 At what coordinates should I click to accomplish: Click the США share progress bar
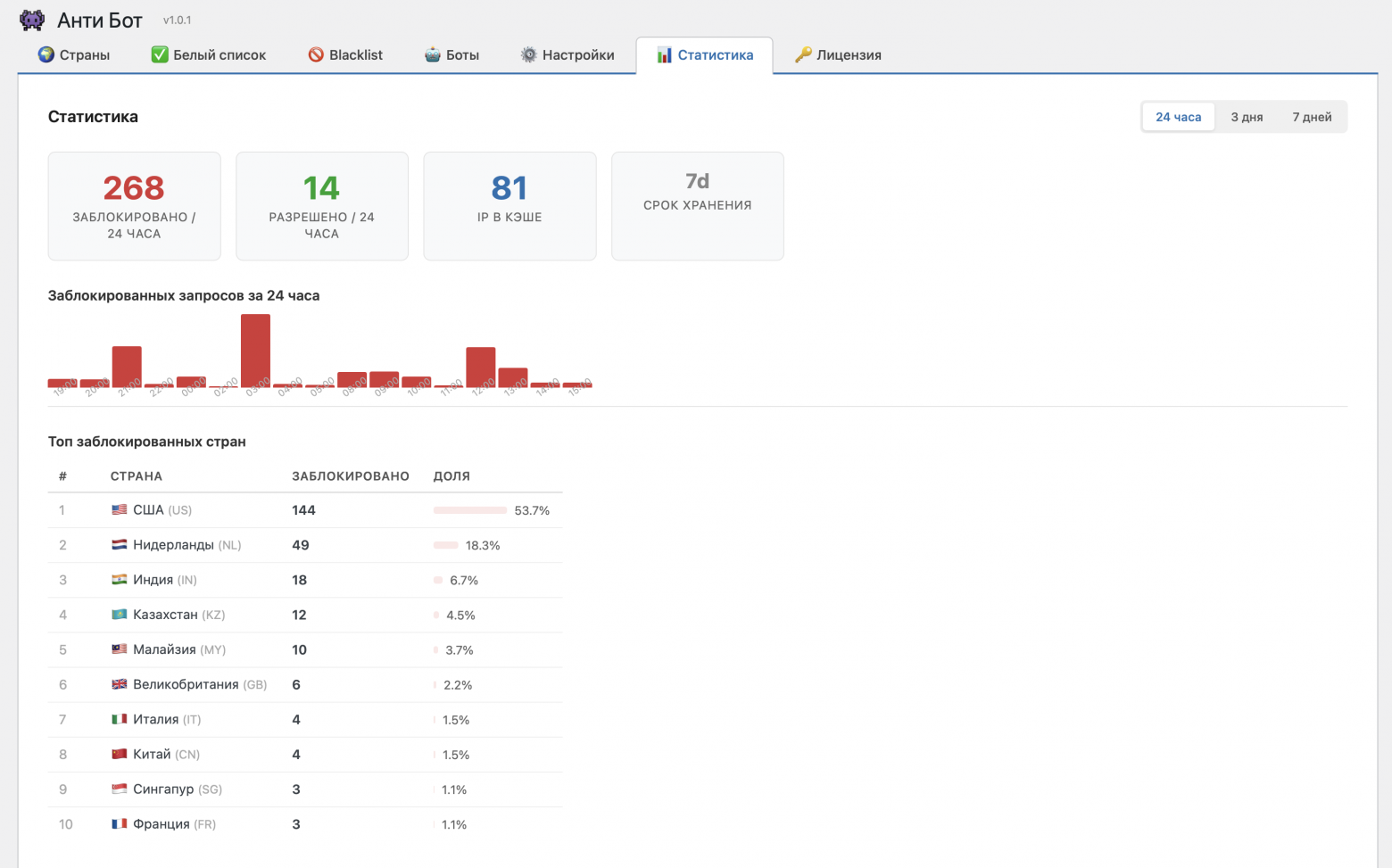point(470,510)
